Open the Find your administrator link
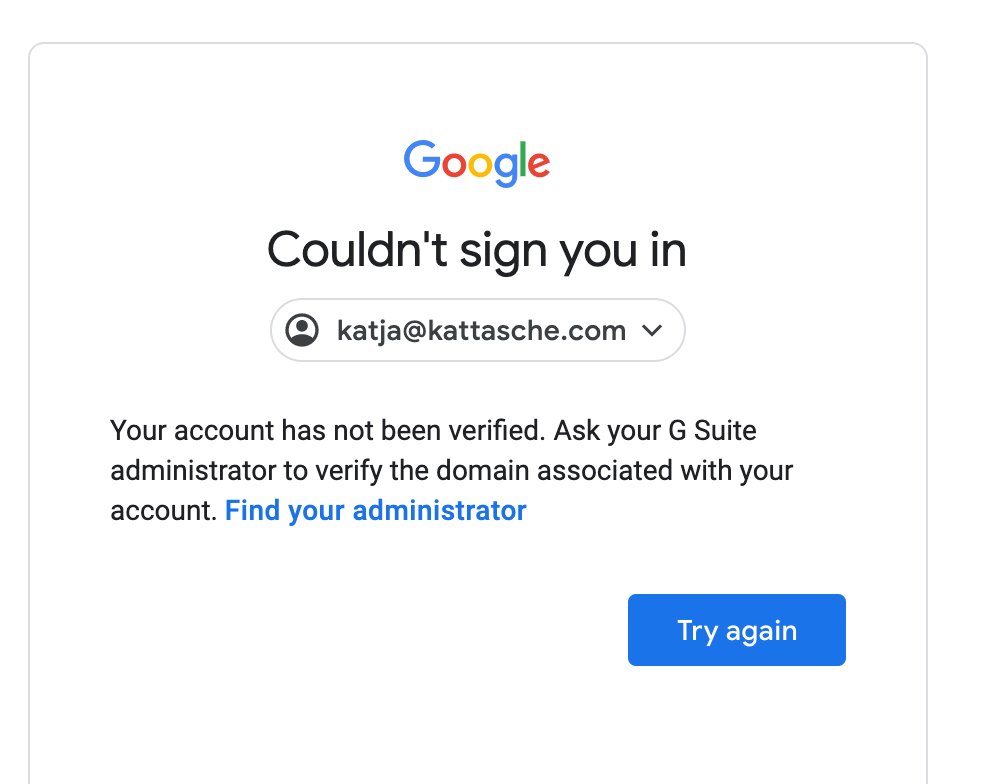 click(376, 511)
